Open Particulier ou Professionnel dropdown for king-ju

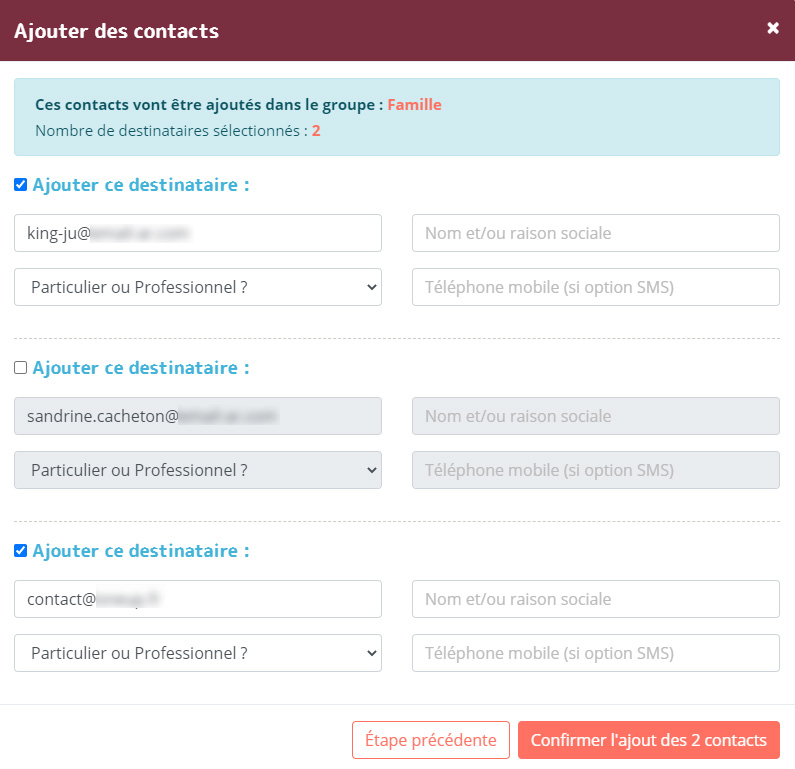[198, 287]
